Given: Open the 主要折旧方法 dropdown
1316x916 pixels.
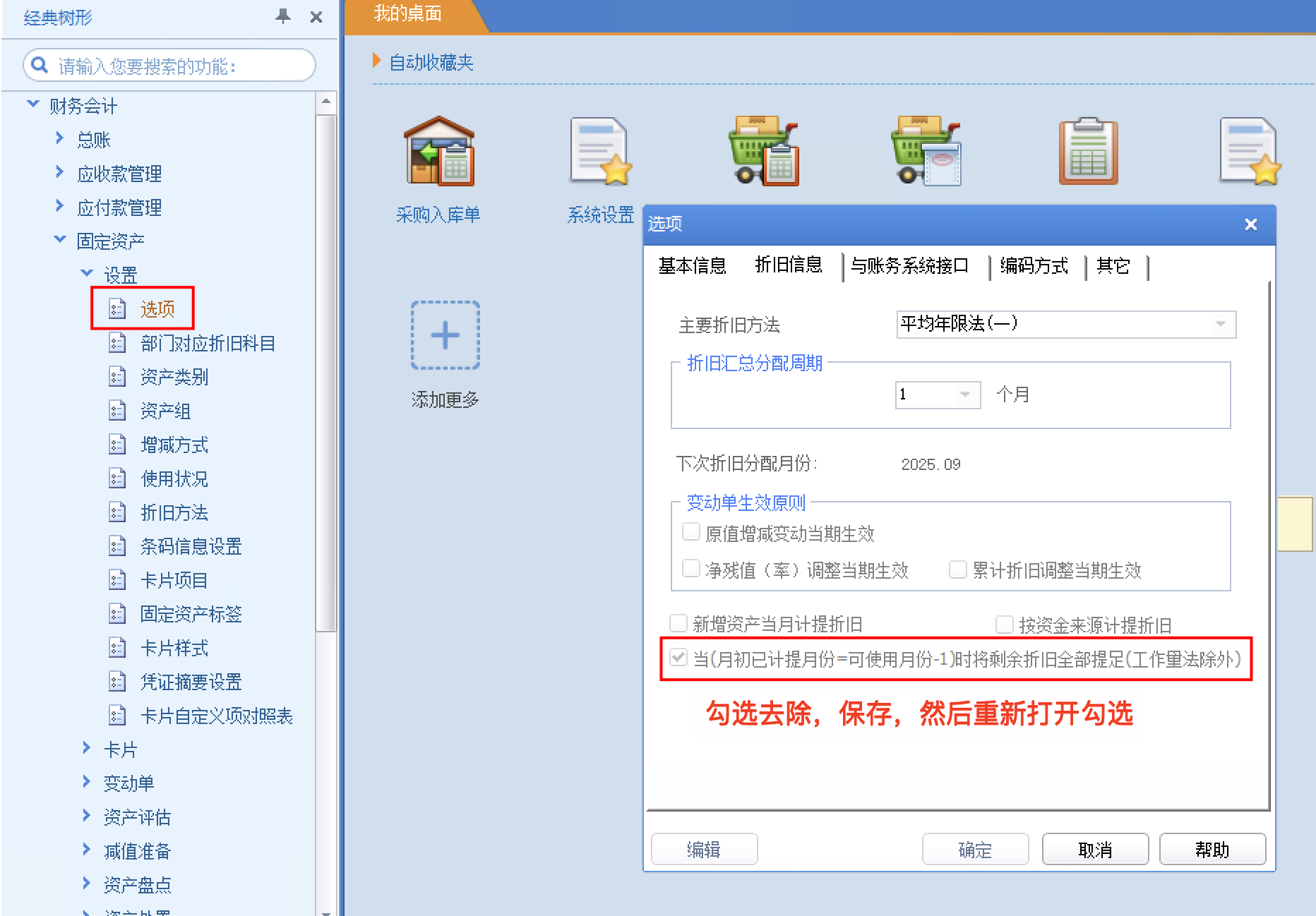Looking at the screenshot, I should pyautogui.click(x=1221, y=324).
